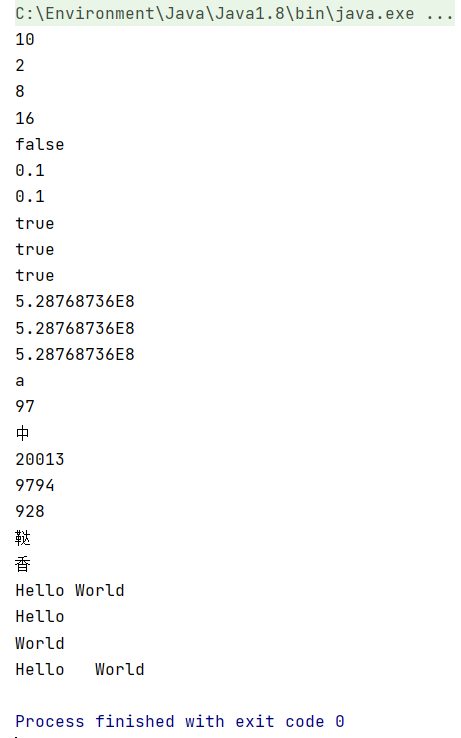Click the '香' character output
The image size is (461, 738).
point(22,563)
